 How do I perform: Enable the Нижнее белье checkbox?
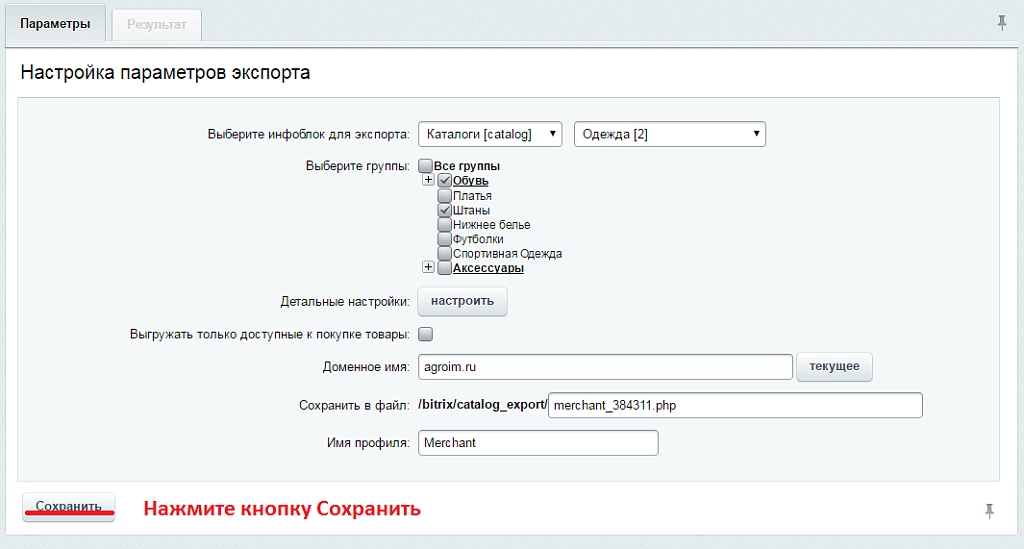point(445,225)
